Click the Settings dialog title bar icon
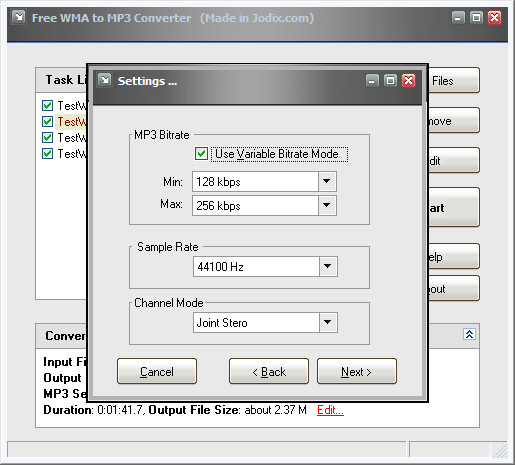 (x=105, y=80)
